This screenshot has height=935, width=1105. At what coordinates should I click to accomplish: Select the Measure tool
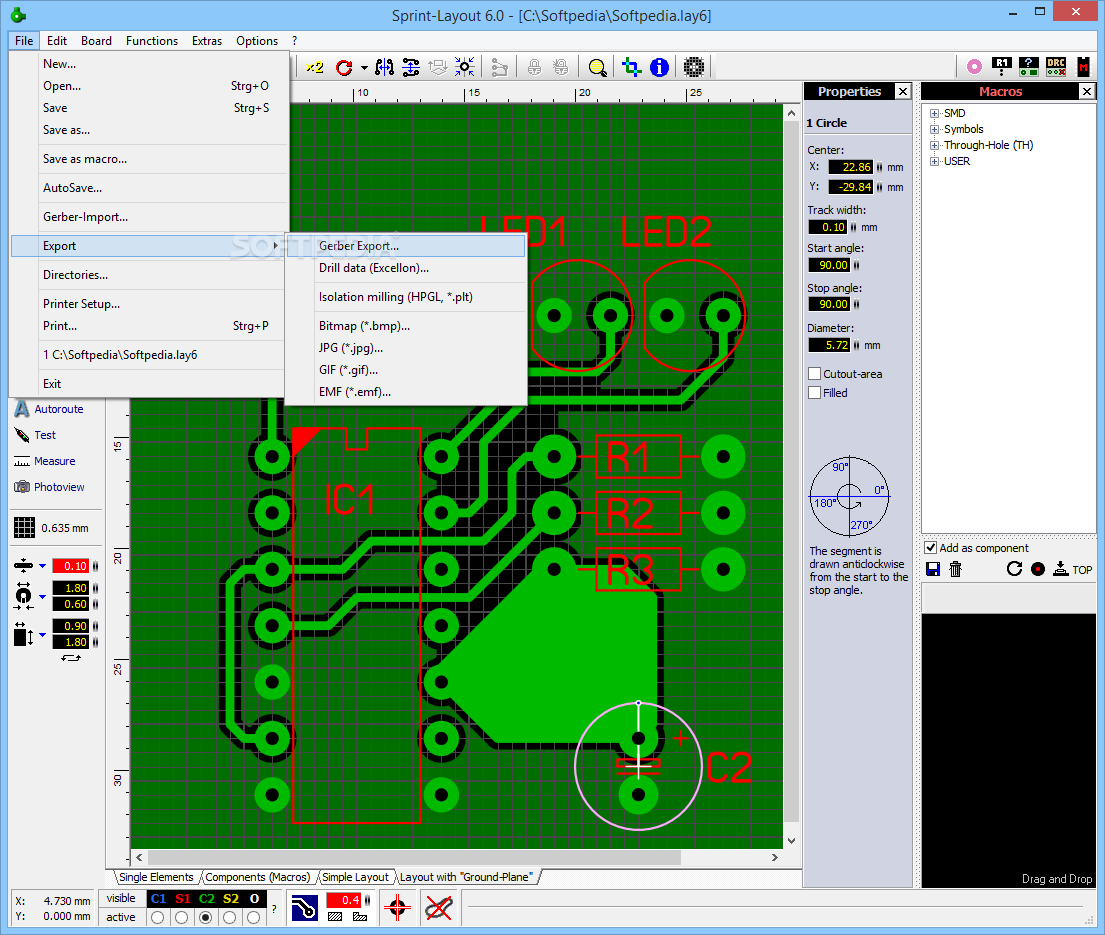pos(45,462)
